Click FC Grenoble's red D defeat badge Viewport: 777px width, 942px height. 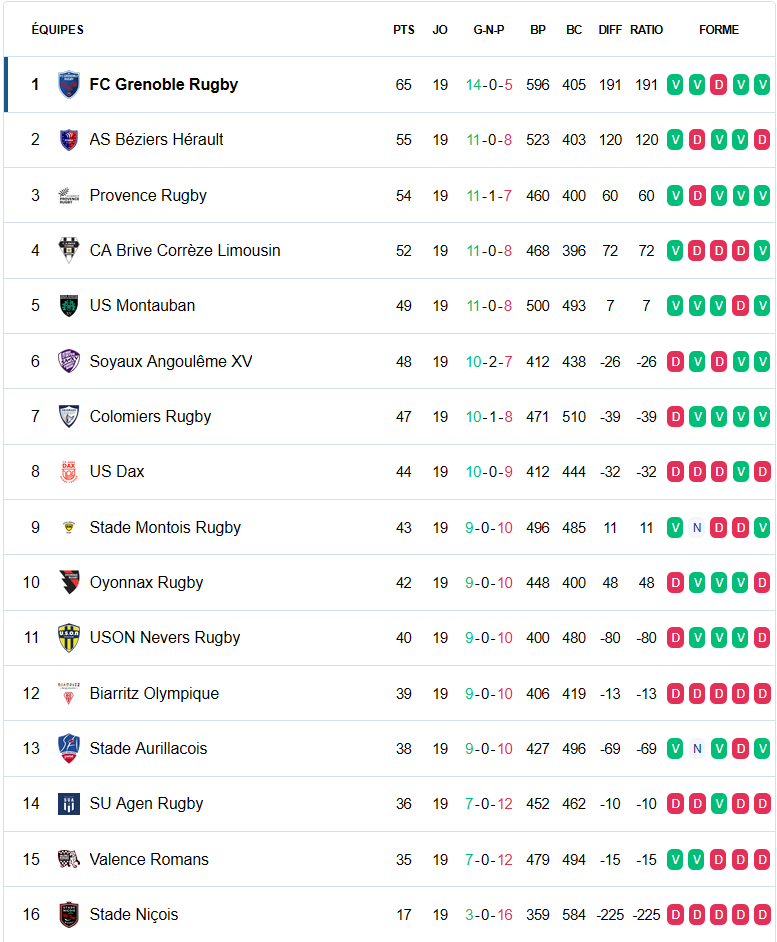click(x=719, y=85)
